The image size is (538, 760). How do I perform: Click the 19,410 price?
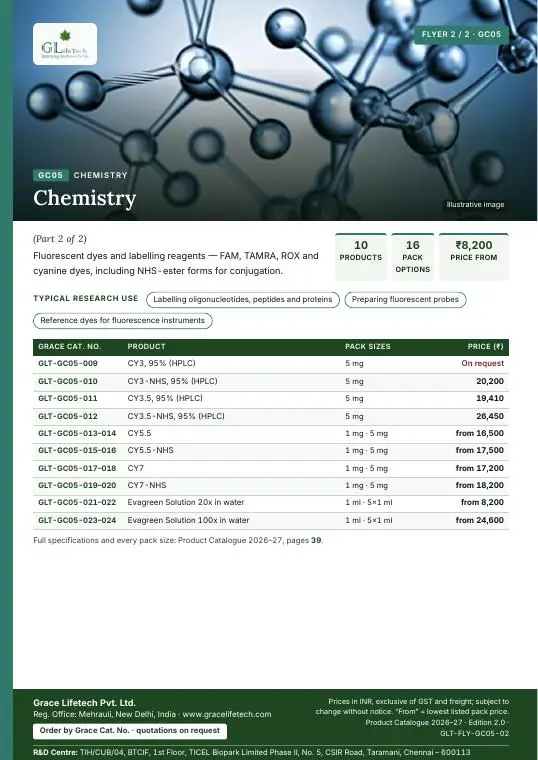pos(490,398)
